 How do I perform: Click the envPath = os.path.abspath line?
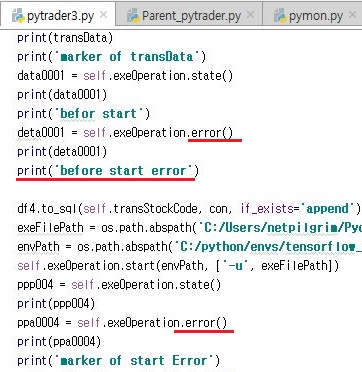(189, 247)
